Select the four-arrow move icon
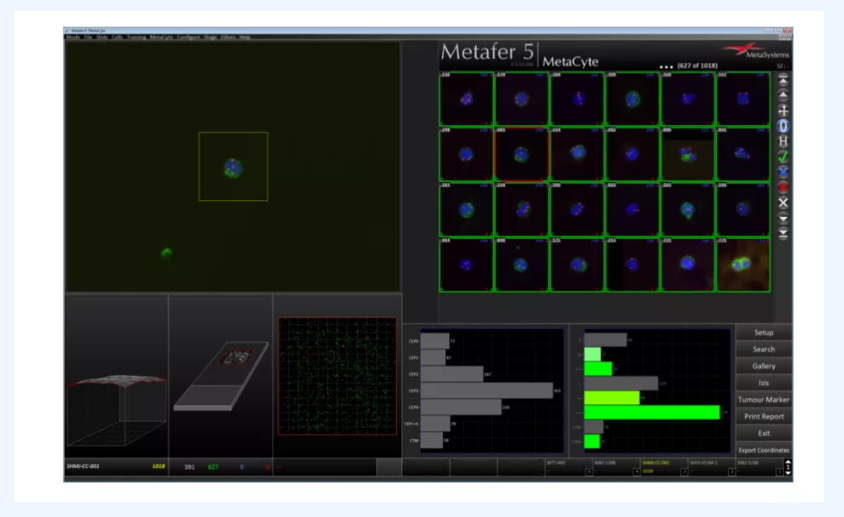 click(783, 111)
